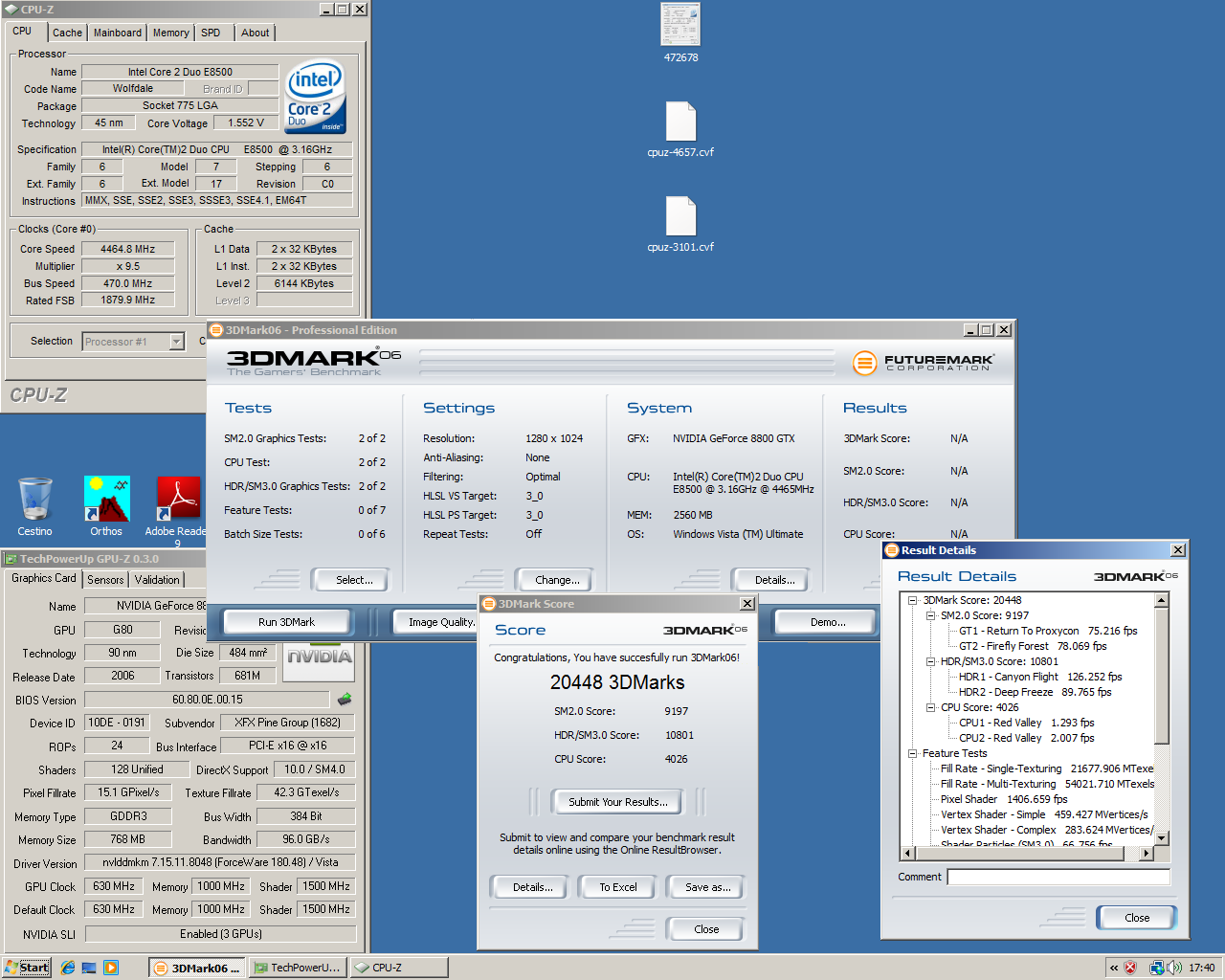1225x980 pixels.
Task: Select GT2 - Firefly Forest row
Action: 1033,646
